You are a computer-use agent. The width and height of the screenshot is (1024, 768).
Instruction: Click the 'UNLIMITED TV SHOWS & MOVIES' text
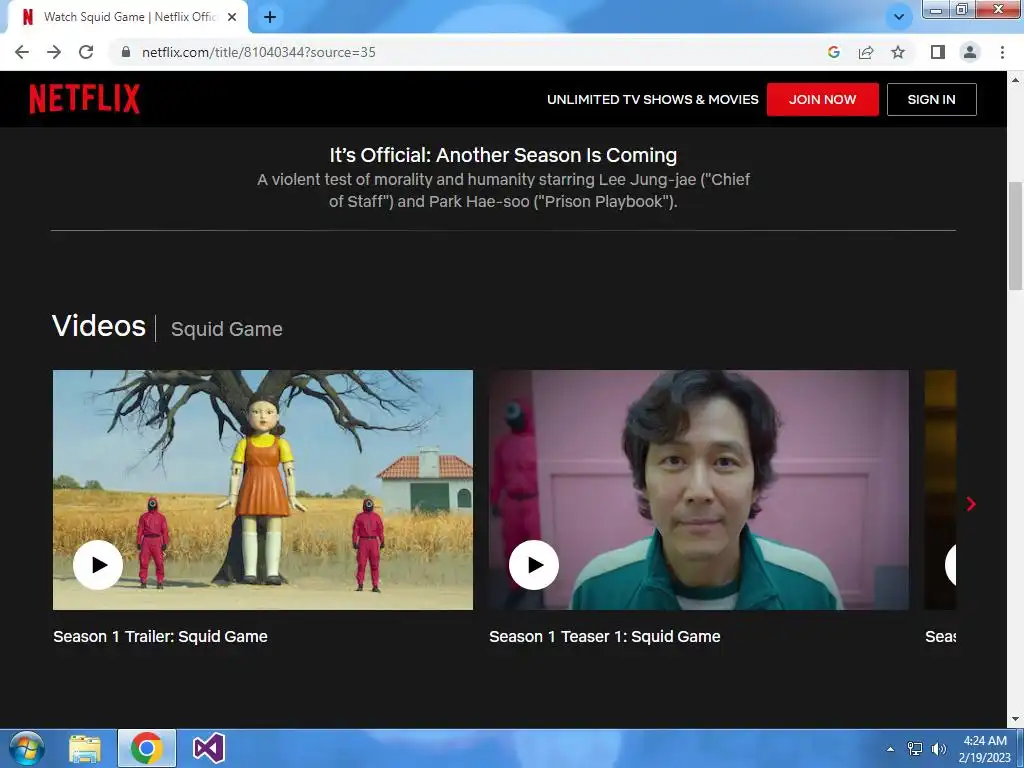652,99
